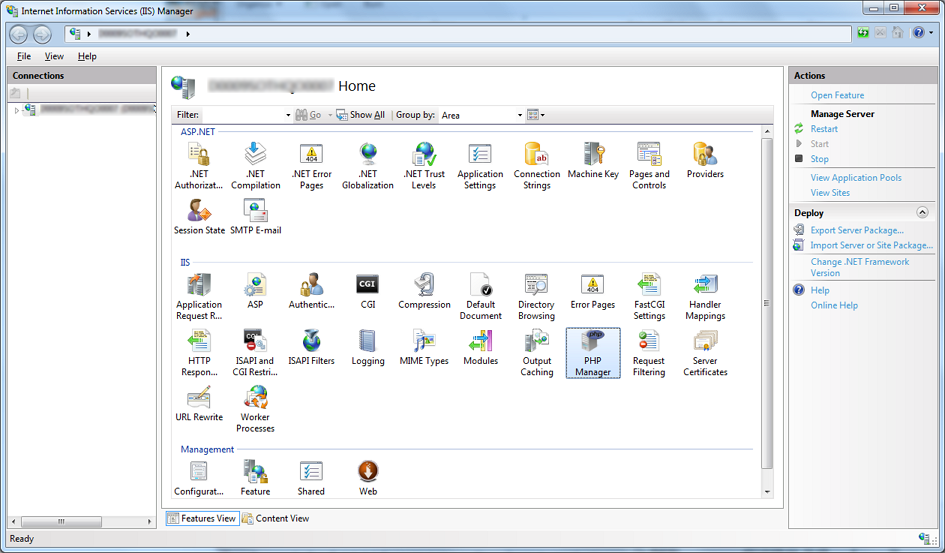Open the View menu
Viewport: 945px width, 553px height.
(54, 56)
